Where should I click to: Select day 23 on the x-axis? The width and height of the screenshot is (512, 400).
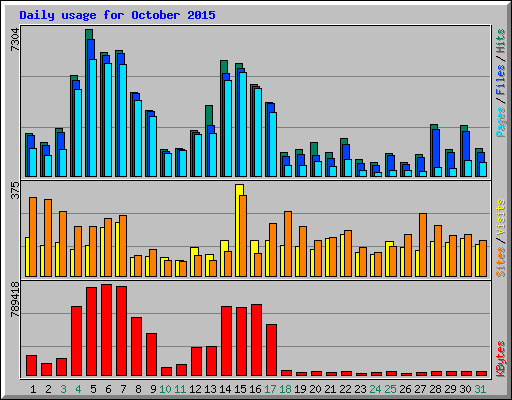click(x=360, y=389)
